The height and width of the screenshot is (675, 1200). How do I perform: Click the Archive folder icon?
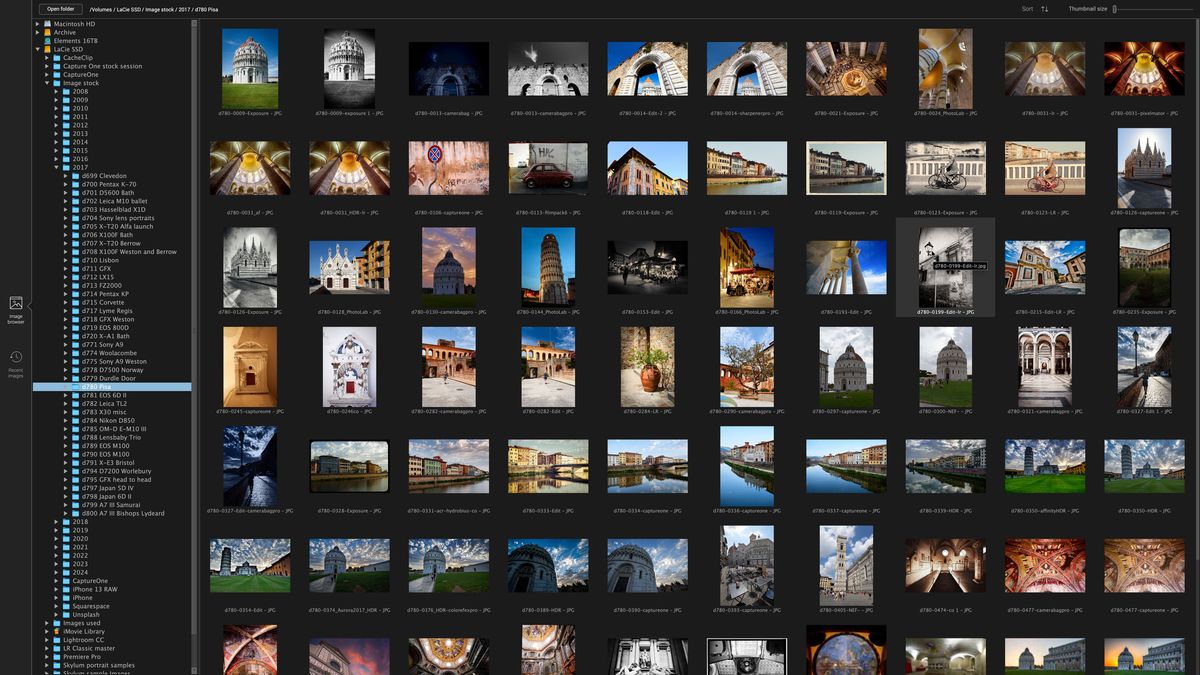pyautogui.click(x=47, y=32)
